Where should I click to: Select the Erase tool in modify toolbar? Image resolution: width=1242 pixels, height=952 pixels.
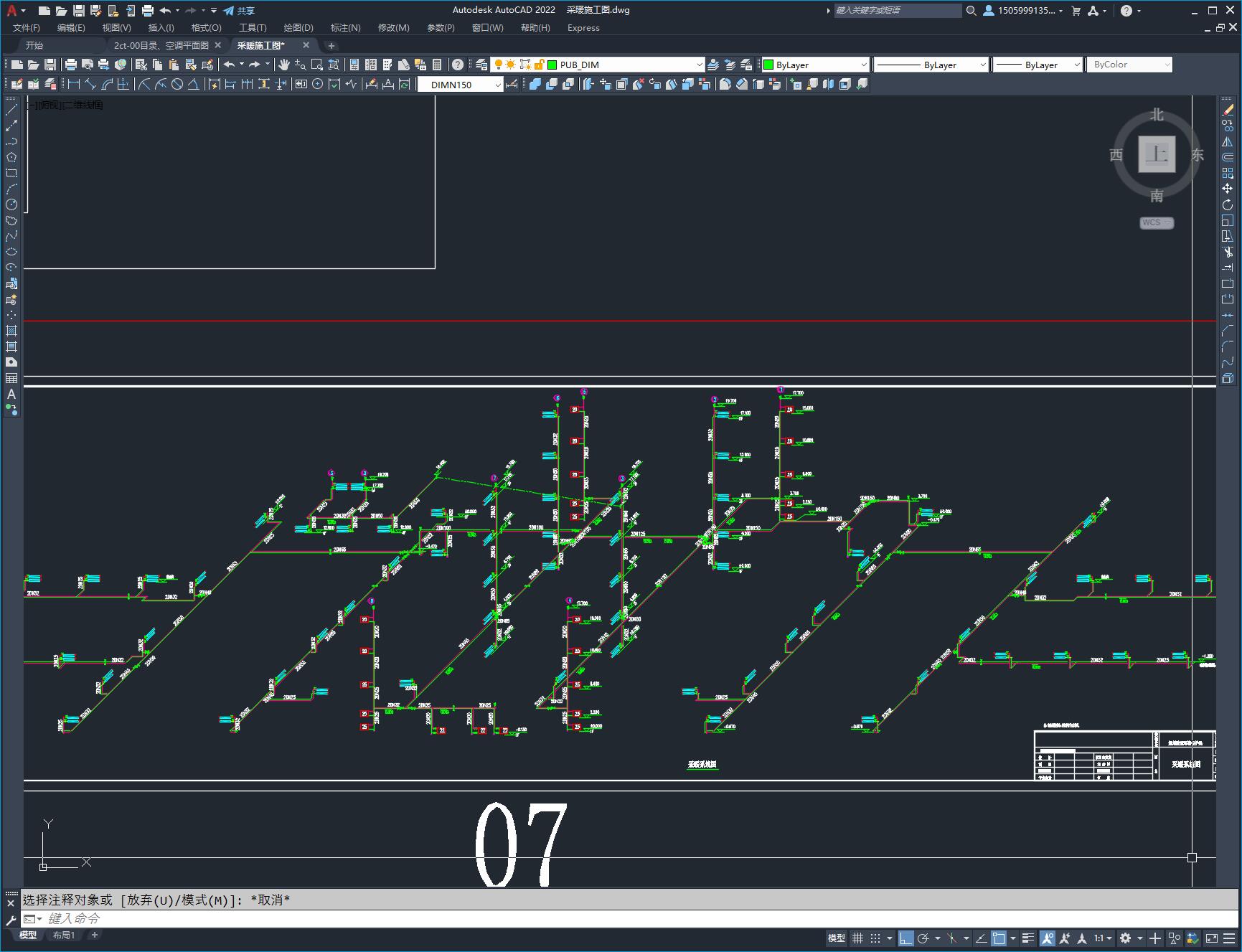coord(1228,110)
